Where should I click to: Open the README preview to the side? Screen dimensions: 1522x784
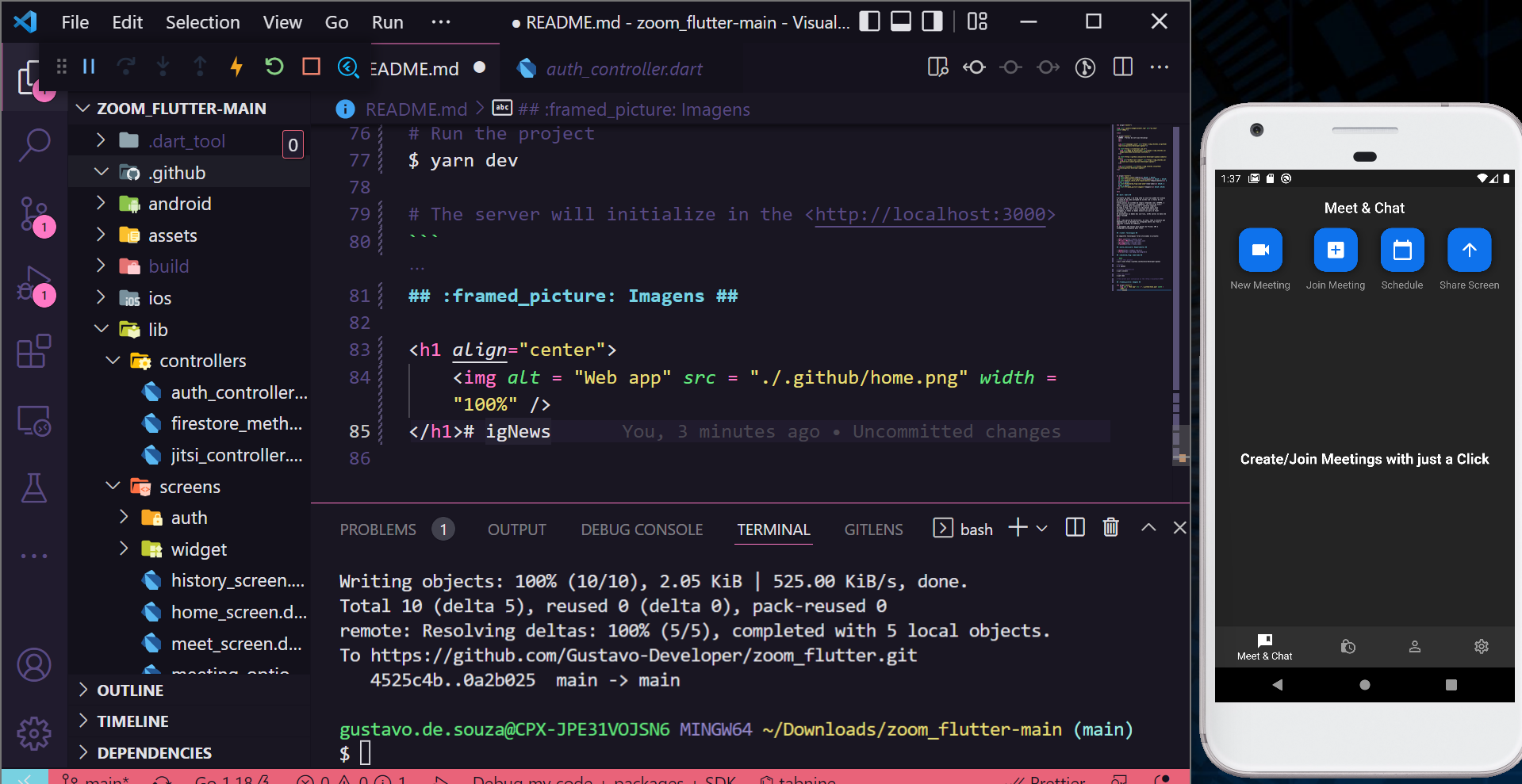point(938,67)
